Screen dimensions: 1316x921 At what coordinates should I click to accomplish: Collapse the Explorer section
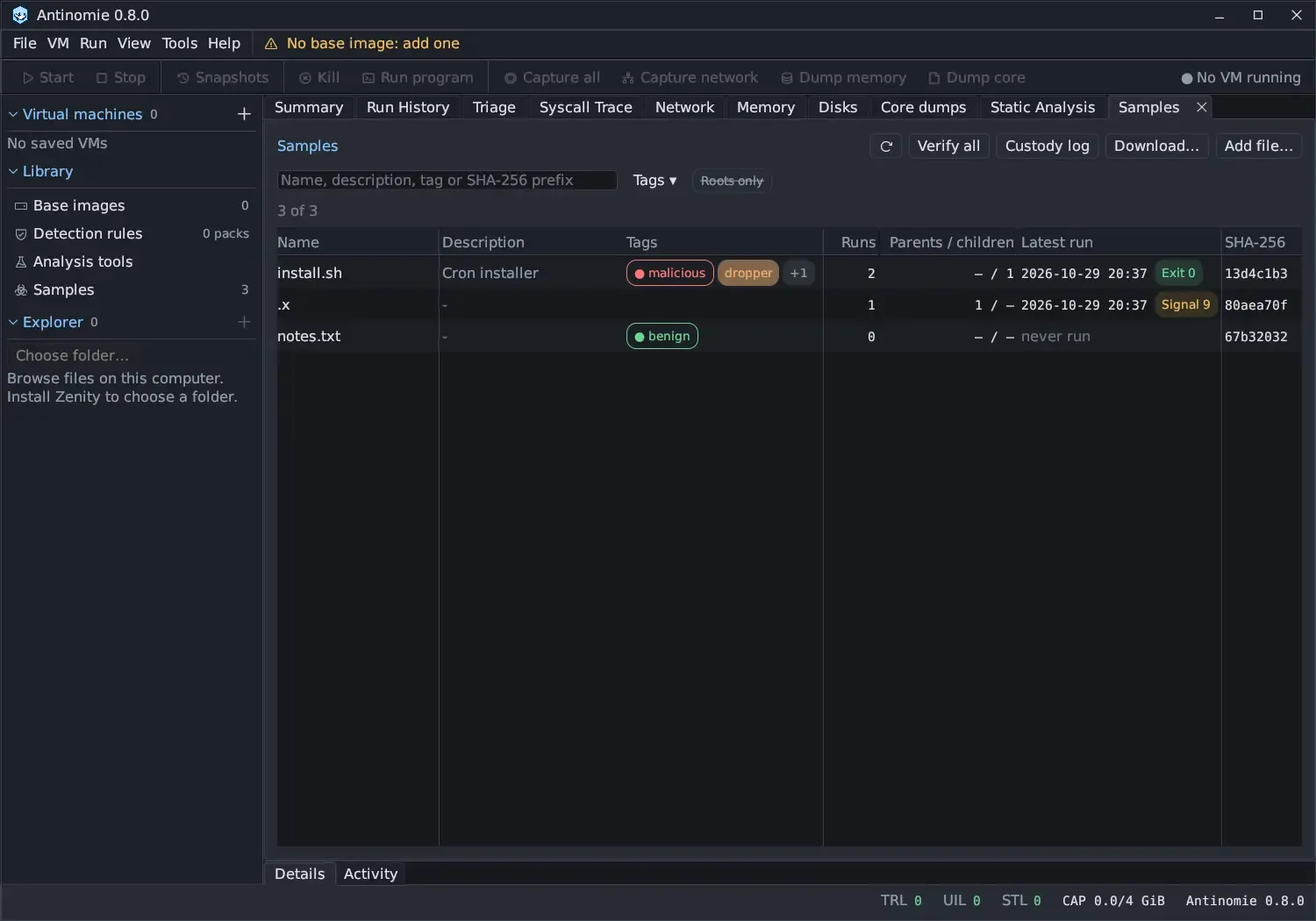pos(13,322)
